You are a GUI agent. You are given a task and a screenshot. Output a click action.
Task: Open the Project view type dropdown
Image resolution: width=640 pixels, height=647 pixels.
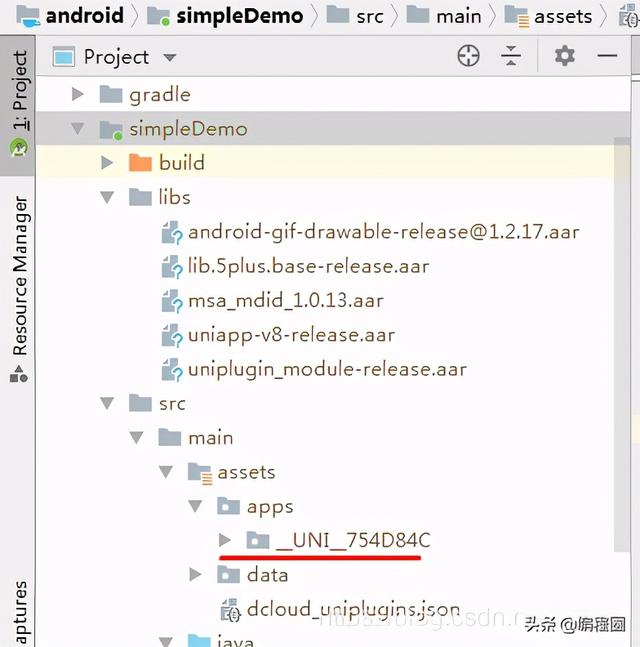[170, 57]
